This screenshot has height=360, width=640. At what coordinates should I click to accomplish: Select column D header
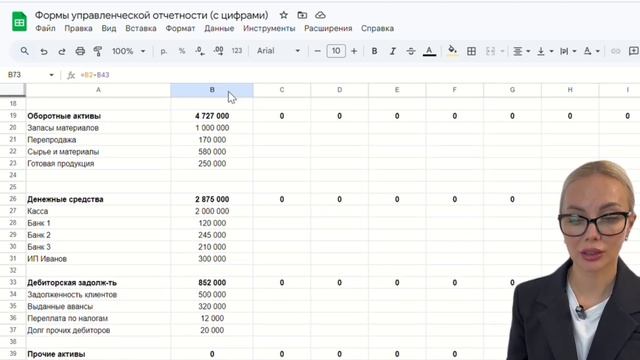(x=340, y=90)
